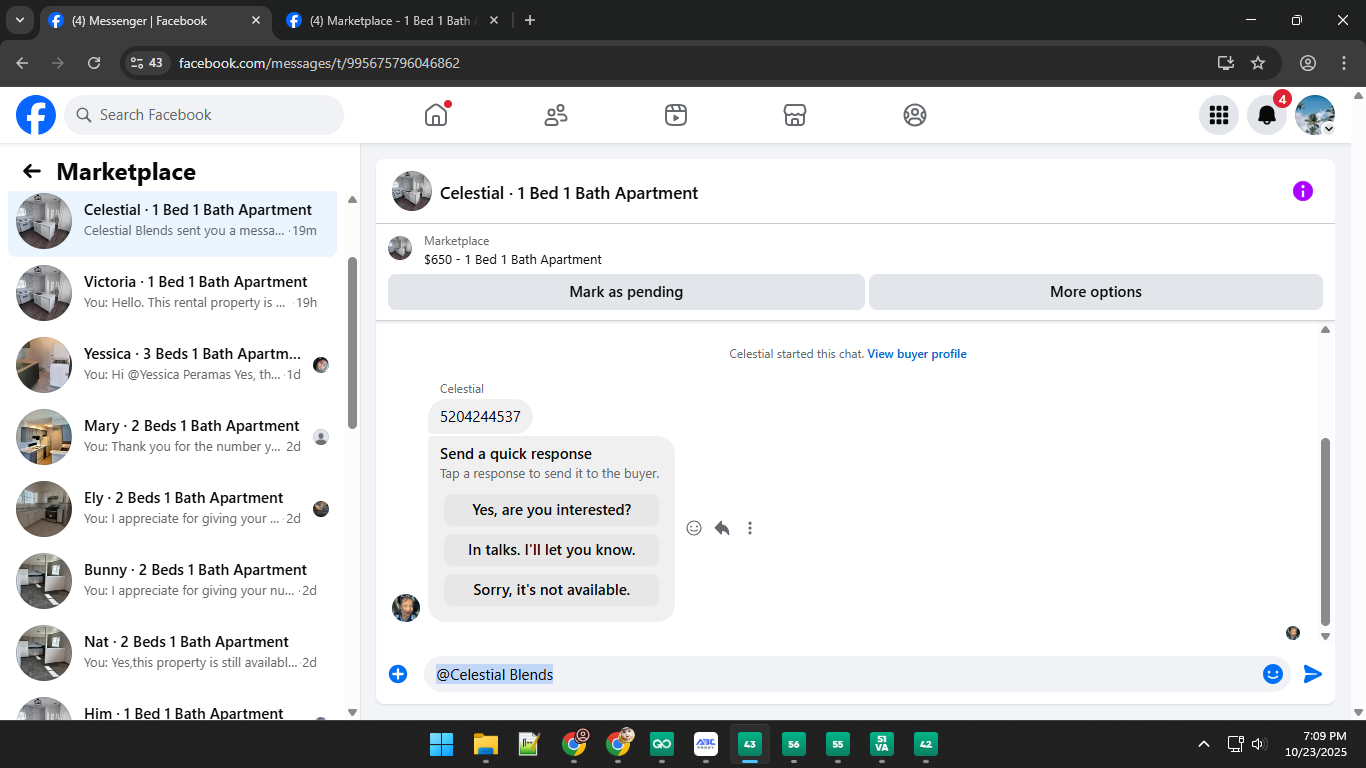Screen dimensions: 1366x768
Task: Open new browser tab
Action: point(530,20)
